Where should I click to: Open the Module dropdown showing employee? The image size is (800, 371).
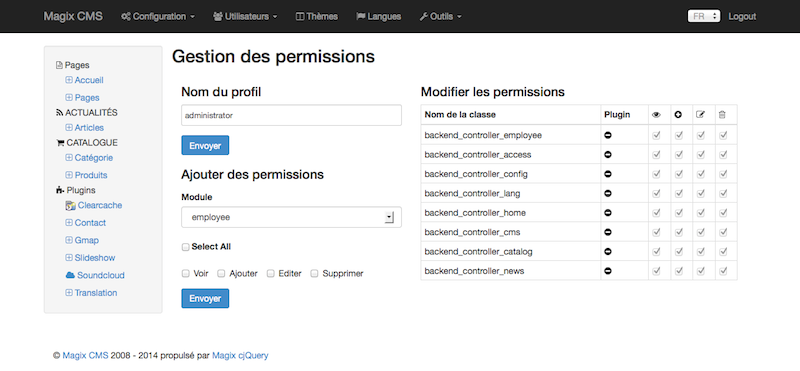(x=291, y=217)
